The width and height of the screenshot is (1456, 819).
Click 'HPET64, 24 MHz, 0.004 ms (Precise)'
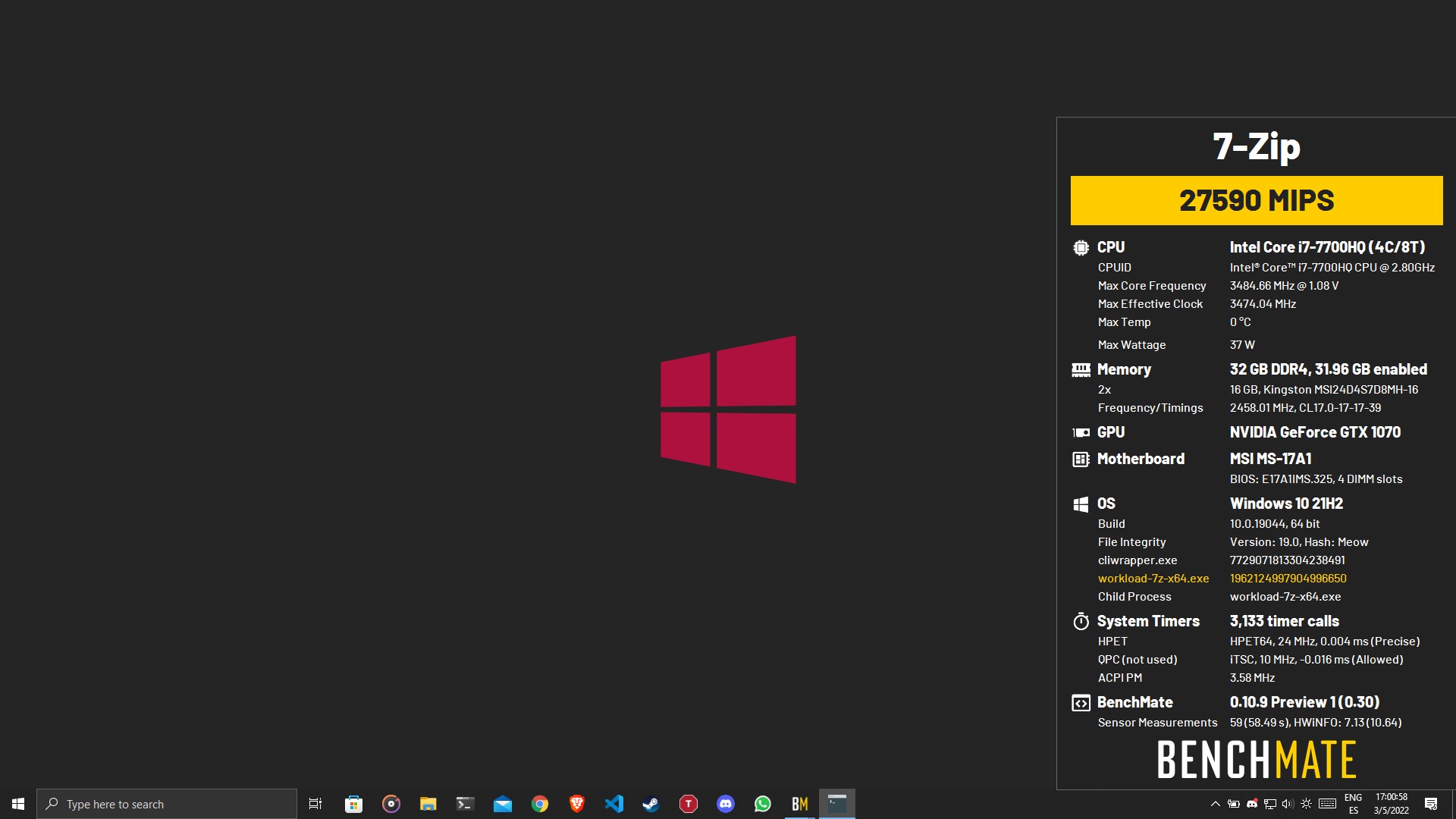1325,642
